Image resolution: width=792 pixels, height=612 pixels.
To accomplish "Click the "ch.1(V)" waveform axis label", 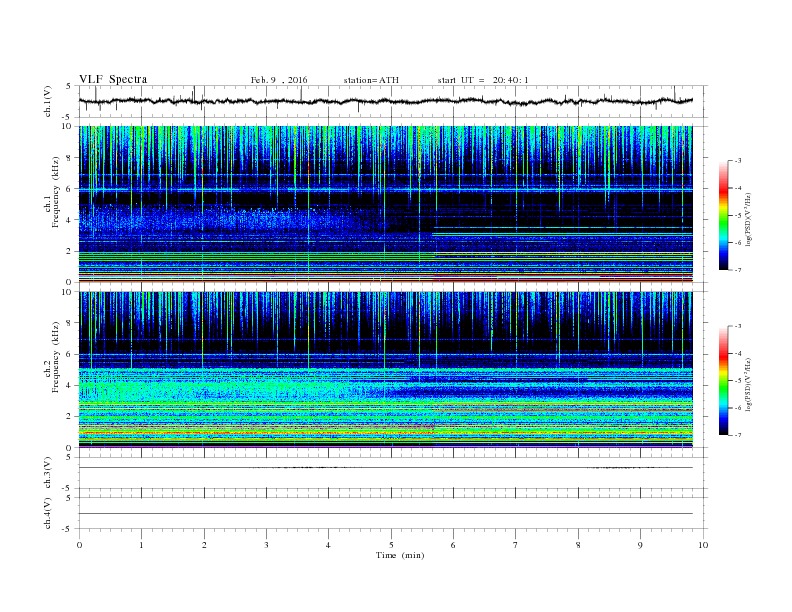I will (48, 101).
